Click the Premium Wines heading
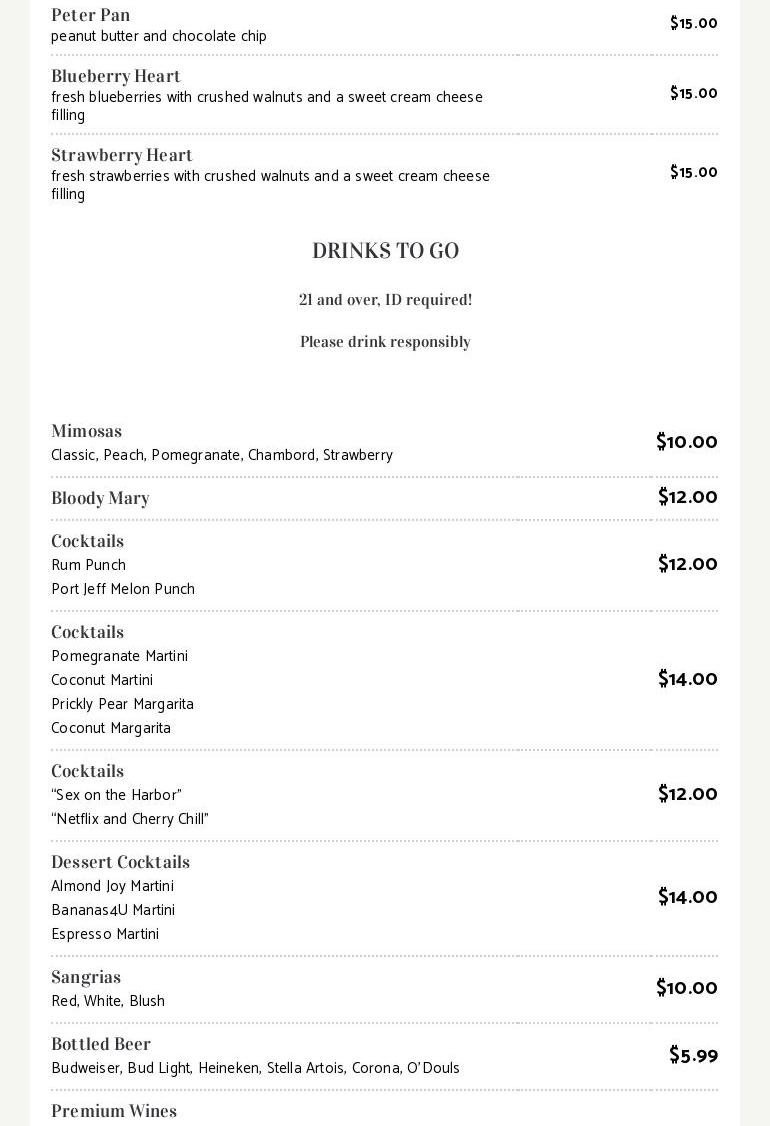770x1126 pixels. tap(114, 1111)
